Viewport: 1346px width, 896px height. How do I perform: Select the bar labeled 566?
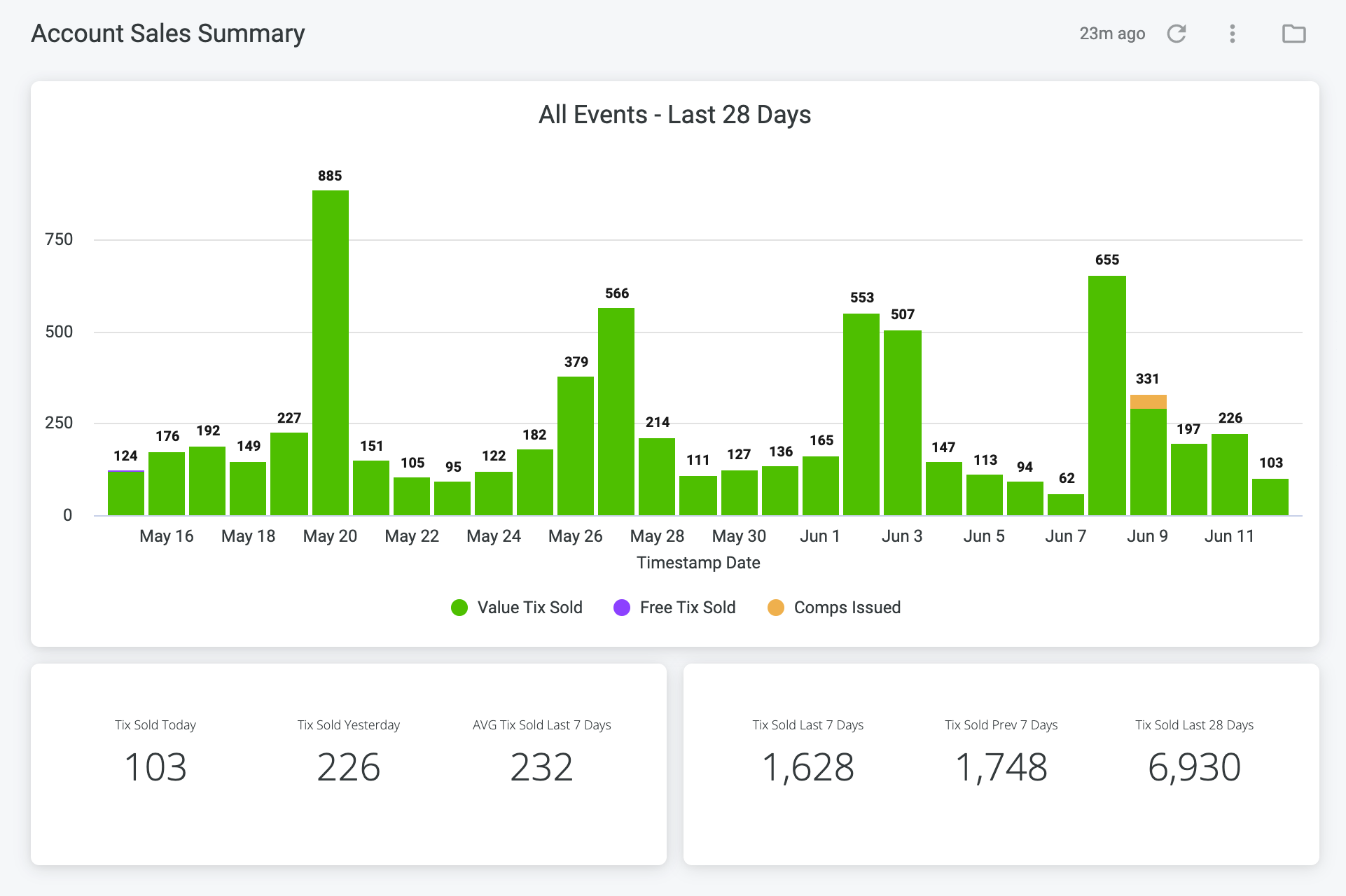point(616,412)
